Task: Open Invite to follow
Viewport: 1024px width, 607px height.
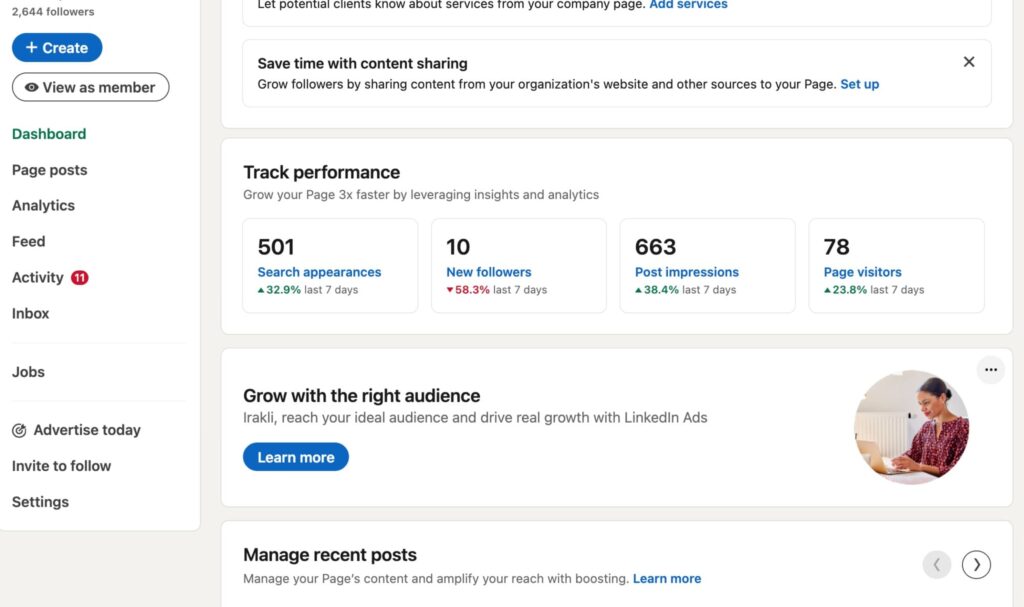Action: click(x=61, y=466)
